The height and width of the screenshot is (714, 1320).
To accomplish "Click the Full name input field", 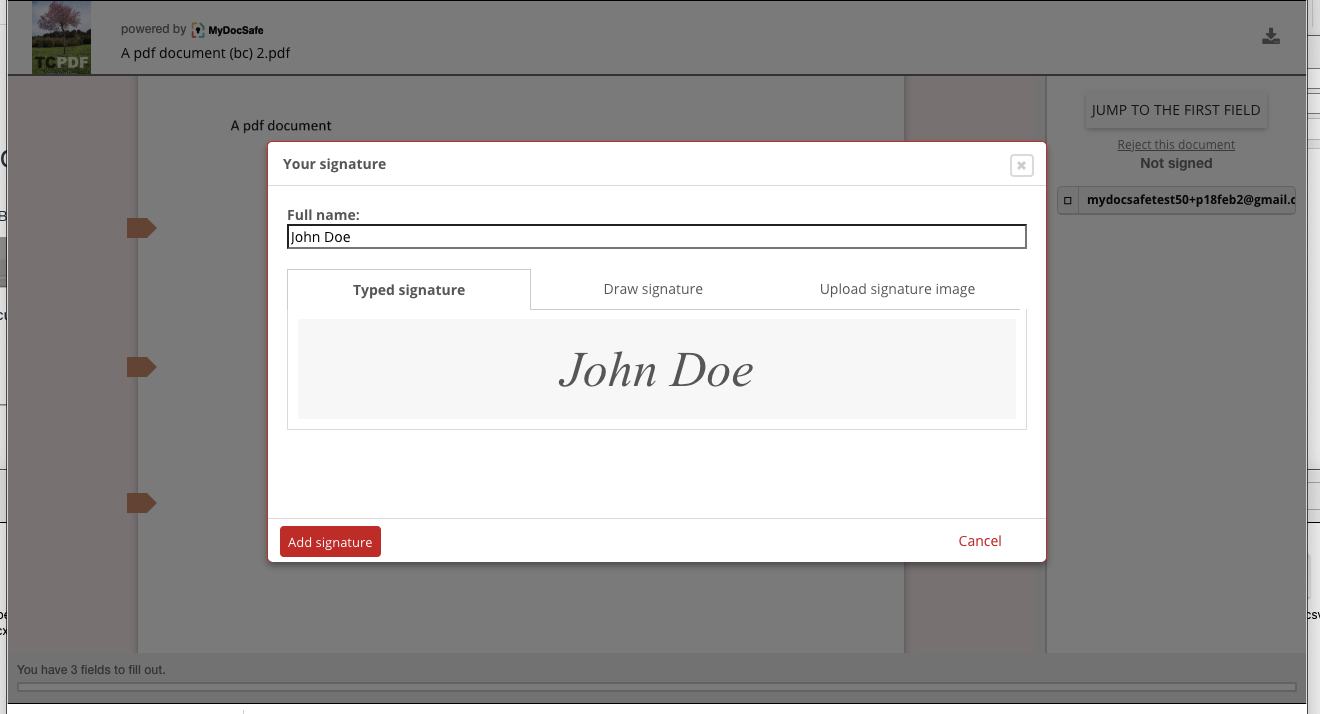I will pyautogui.click(x=656, y=237).
